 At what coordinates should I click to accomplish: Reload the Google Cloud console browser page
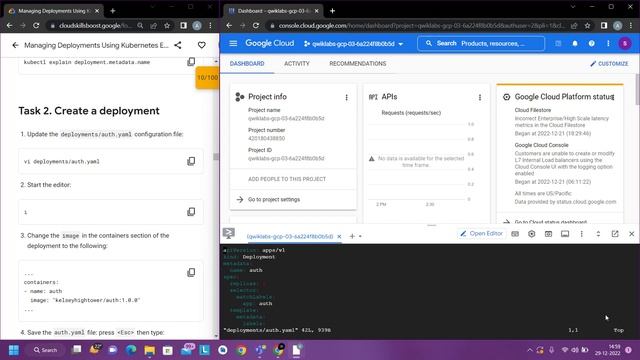pos(256,25)
